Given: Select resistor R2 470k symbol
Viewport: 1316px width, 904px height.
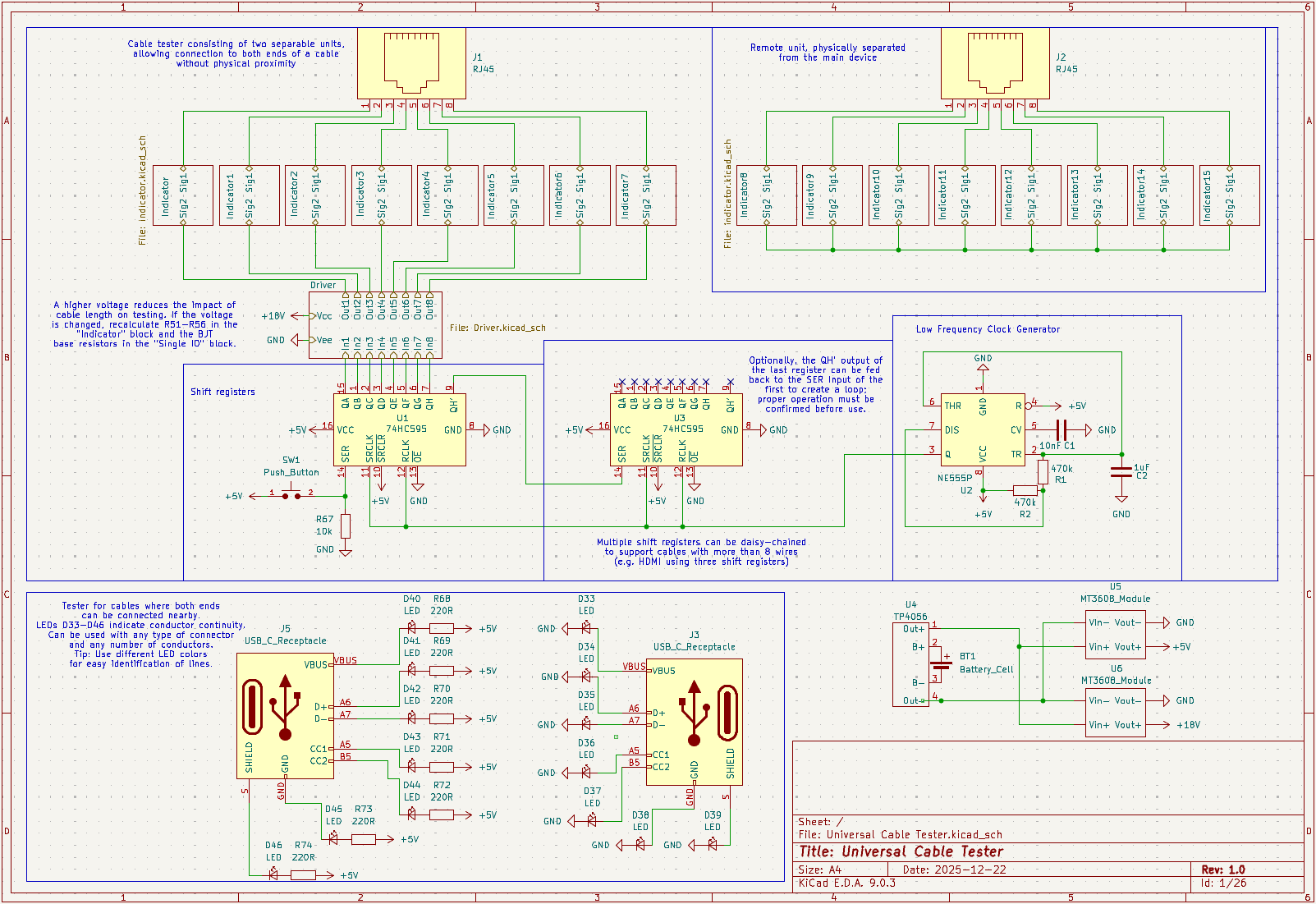Looking at the screenshot, I should click(x=1025, y=490).
